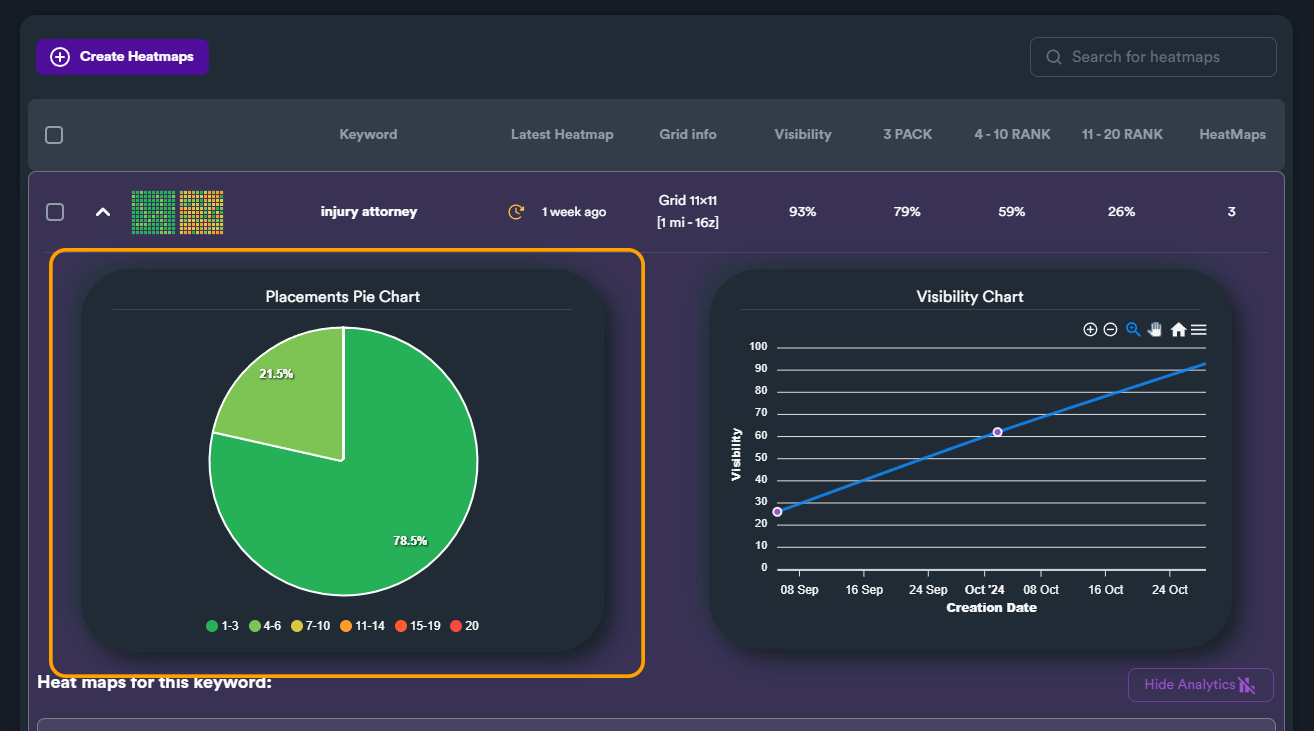Tick the select-all checkbox in table header
The image size is (1314, 731).
click(x=54, y=134)
